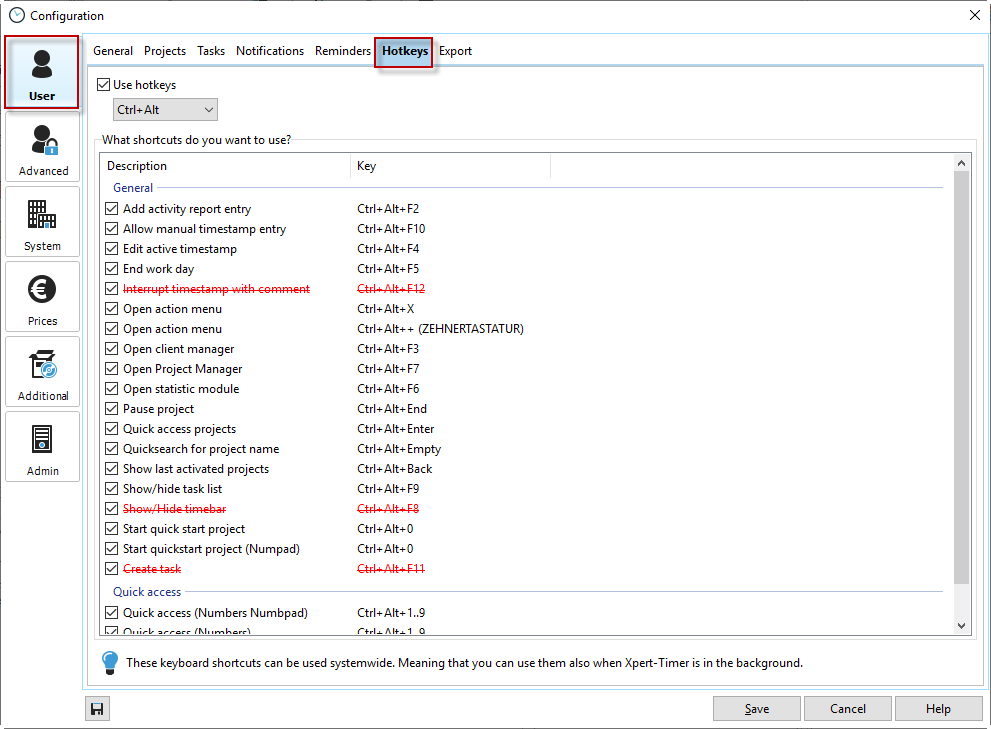Expand the Ctrl+Alt modifier dropdown
Screen dimensions: 991x729
click(x=165, y=110)
